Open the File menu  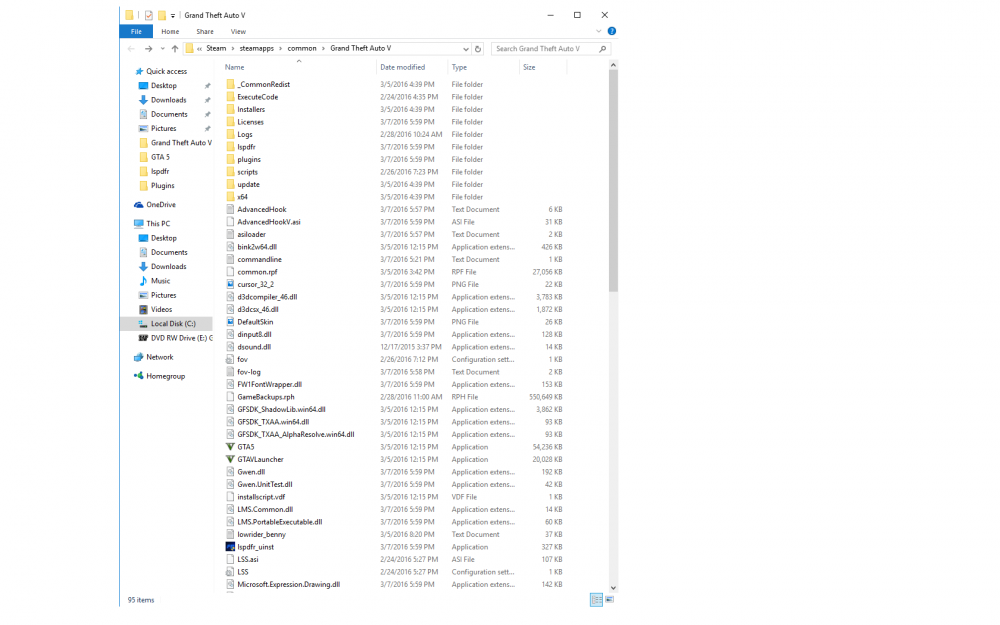(x=136, y=31)
